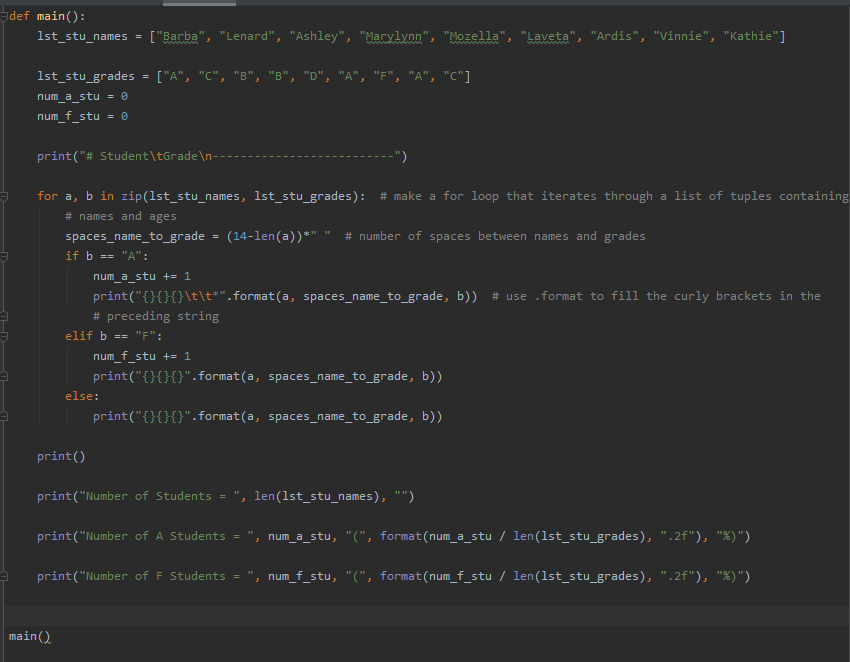Click the 'elif' keyword
Image resolution: width=850 pixels, height=662 pixels.
[x=79, y=336]
